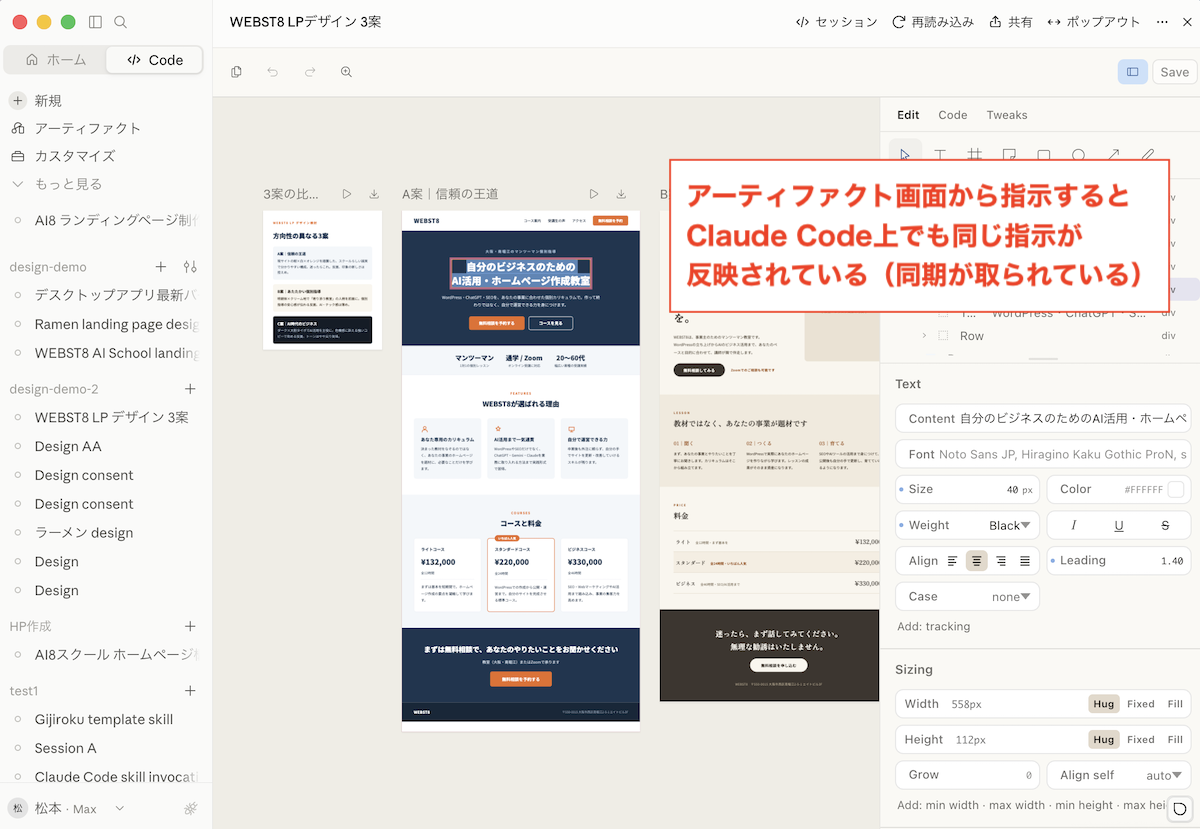
Task: Toggle the inspector panel icon next to Save
Action: pyautogui.click(x=1132, y=72)
